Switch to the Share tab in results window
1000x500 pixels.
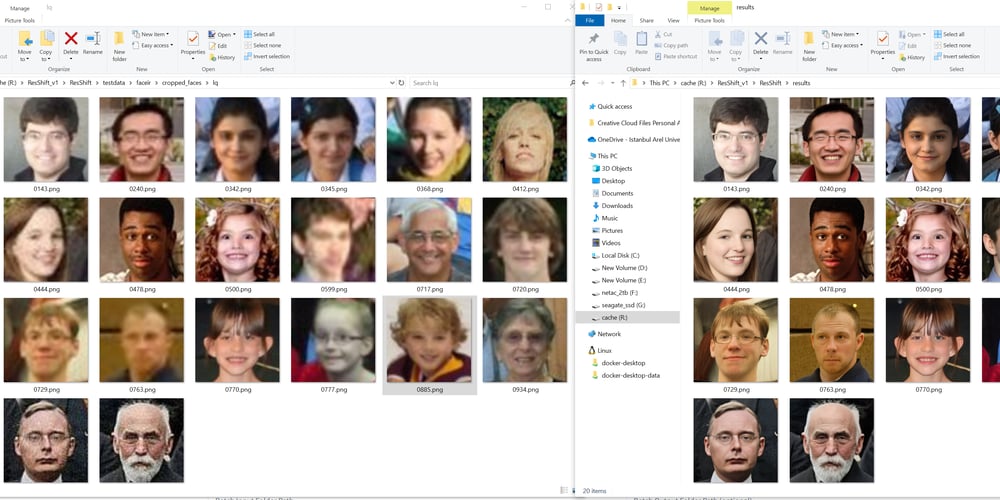(647, 20)
